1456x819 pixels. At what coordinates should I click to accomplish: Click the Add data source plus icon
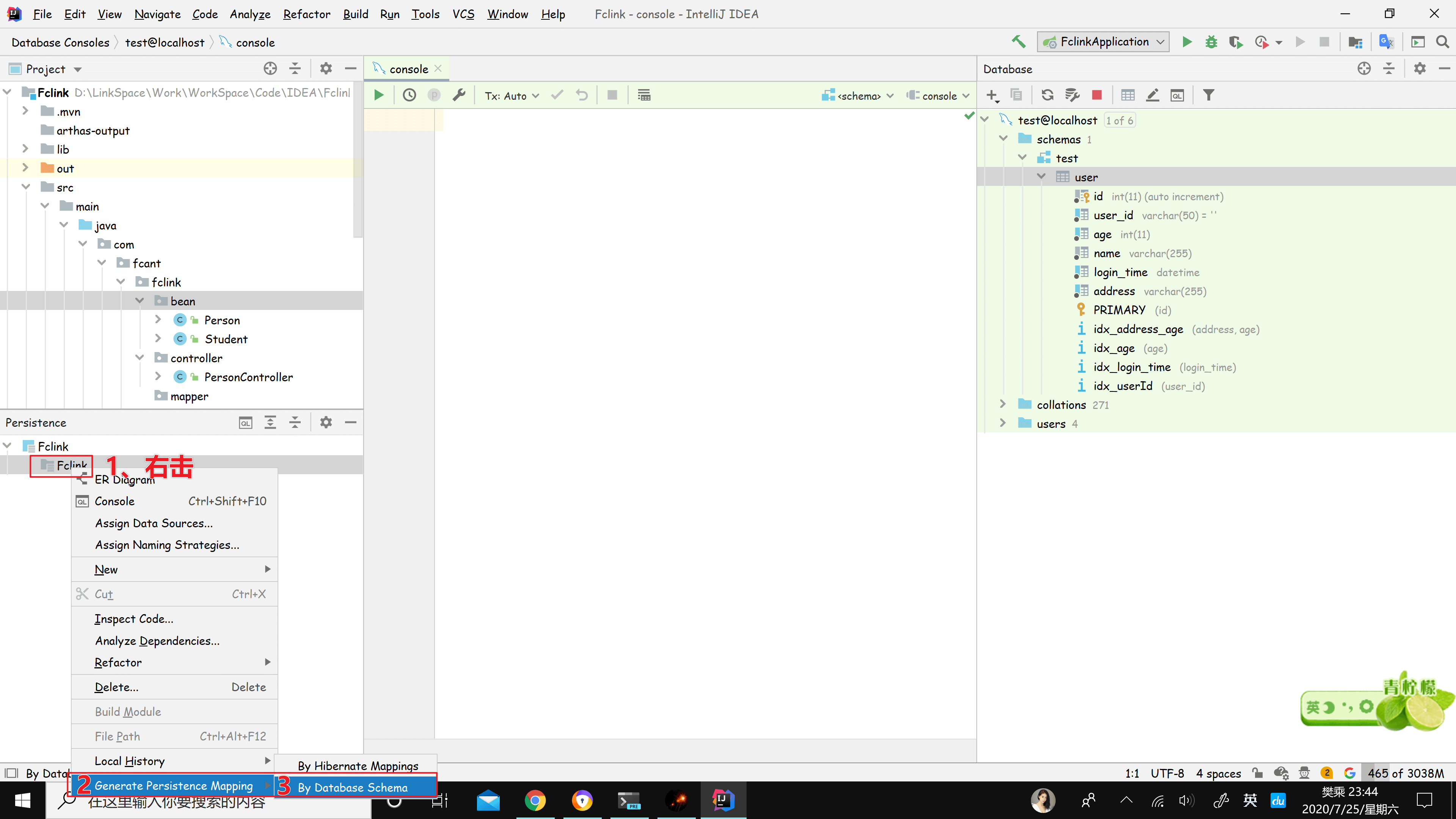pyautogui.click(x=992, y=95)
